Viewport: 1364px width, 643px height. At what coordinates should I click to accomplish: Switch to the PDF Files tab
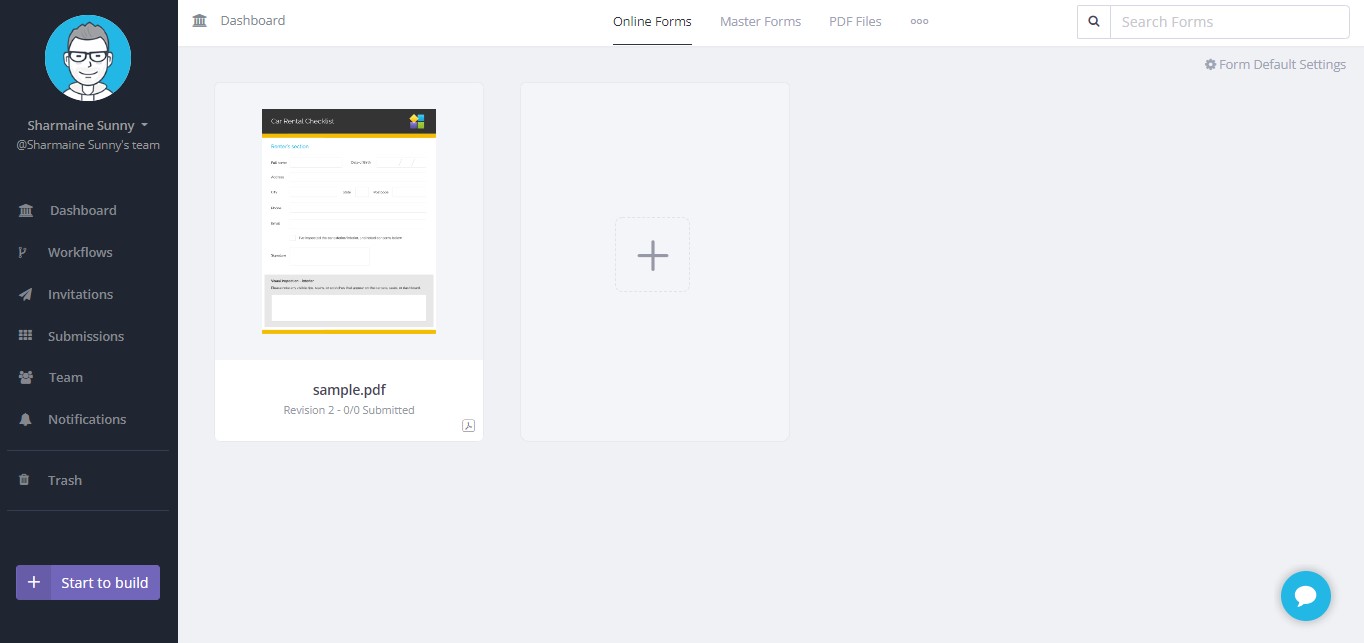tap(855, 22)
